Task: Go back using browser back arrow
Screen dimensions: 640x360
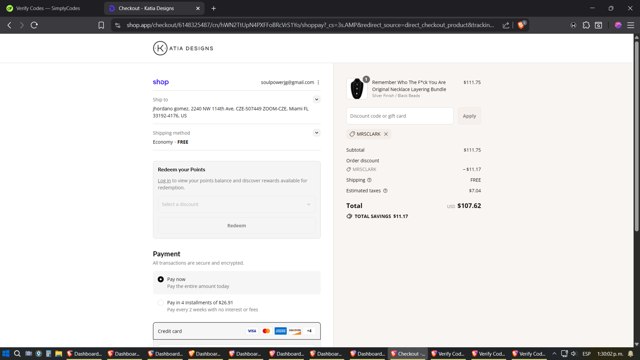Action: pos(9,25)
